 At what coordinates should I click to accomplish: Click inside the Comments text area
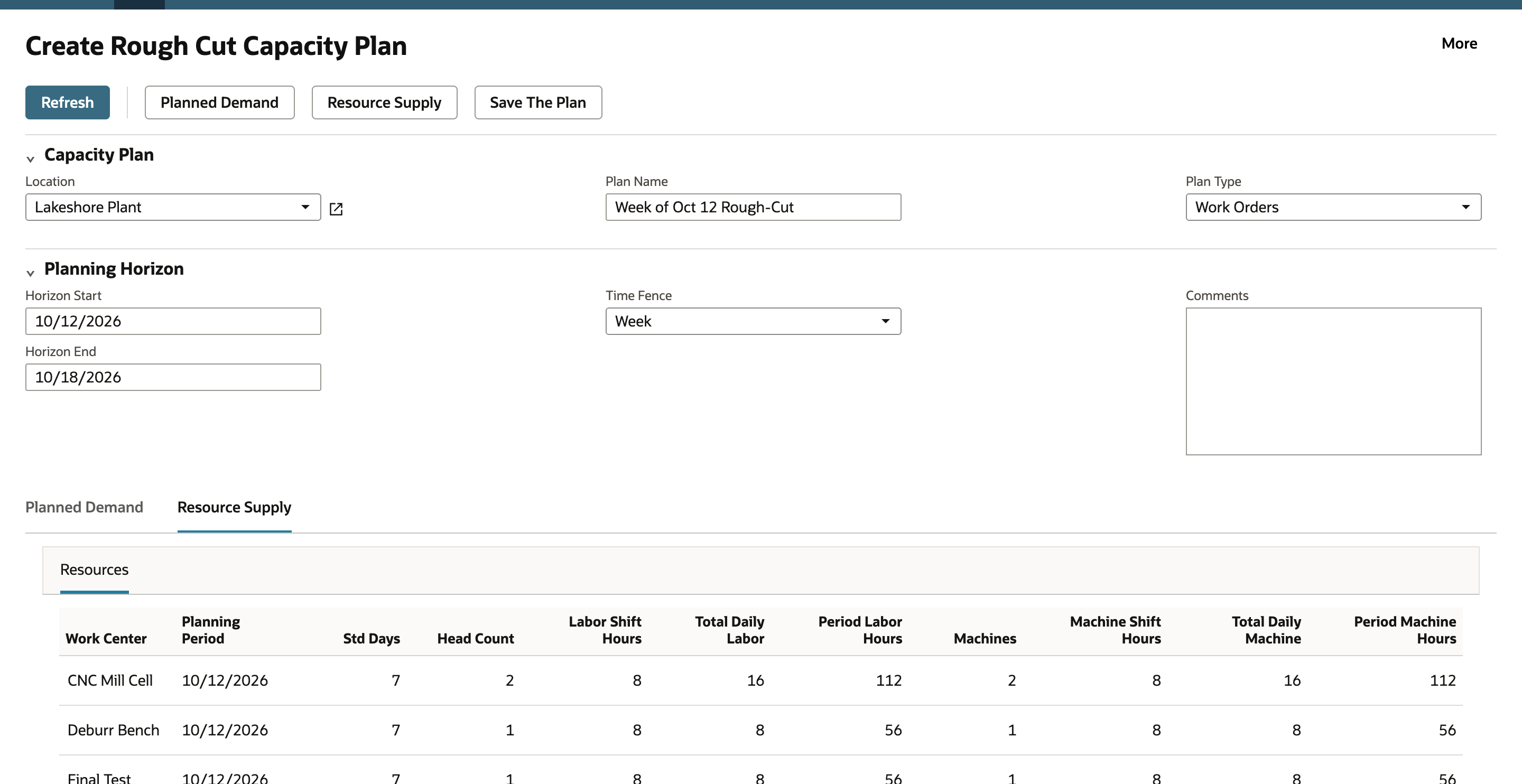tap(1333, 381)
